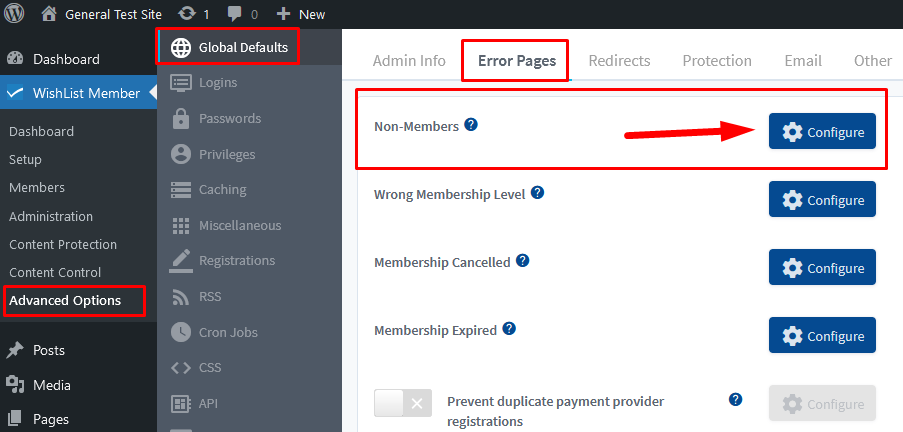Show help for Membership Cancelled
Image resolution: width=903 pixels, height=432 pixels.
pyautogui.click(x=522, y=260)
